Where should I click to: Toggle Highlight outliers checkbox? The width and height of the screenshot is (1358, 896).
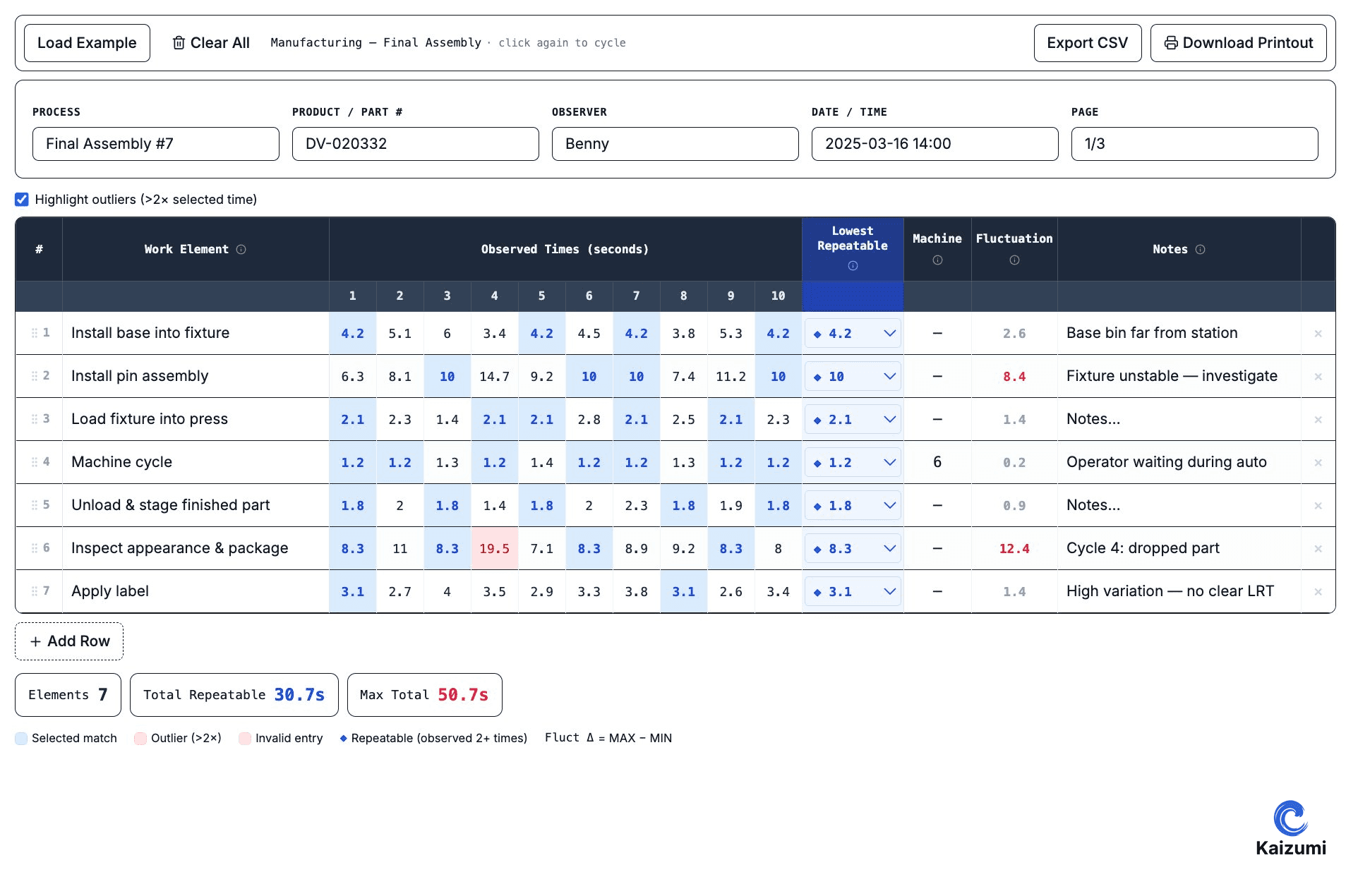coord(22,200)
